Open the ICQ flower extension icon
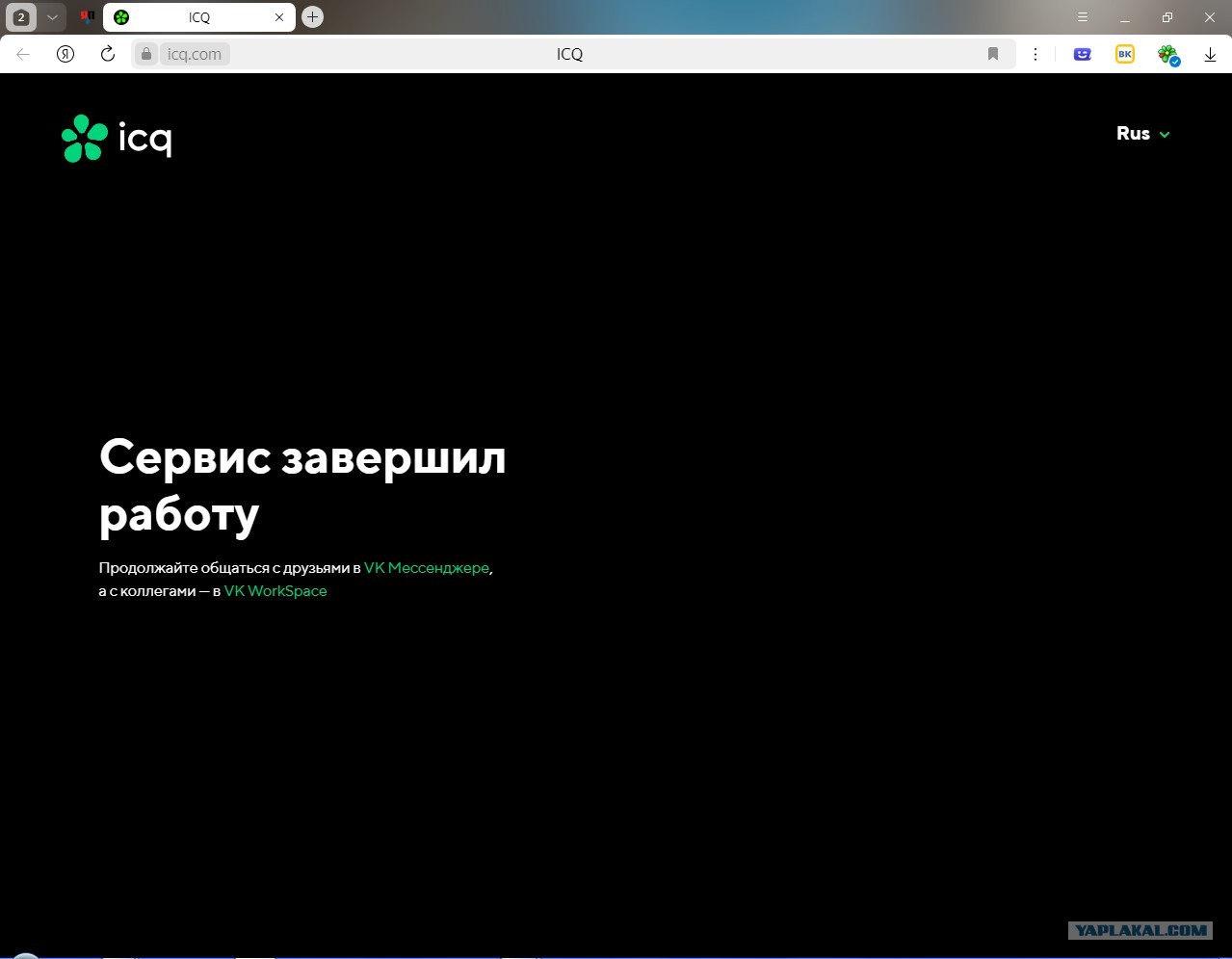Image resolution: width=1232 pixels, height=959 pixels. coord(1168,55)
